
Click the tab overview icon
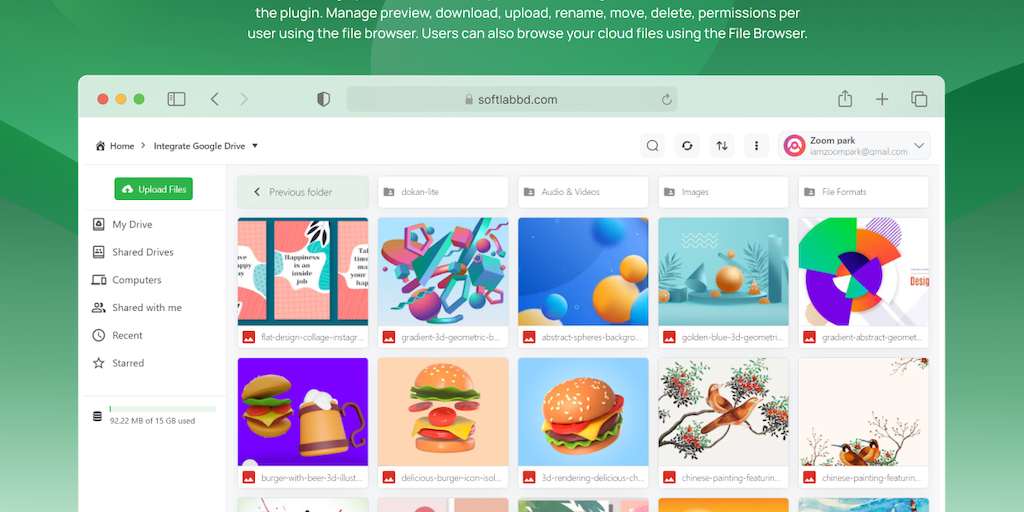[919, 99]
